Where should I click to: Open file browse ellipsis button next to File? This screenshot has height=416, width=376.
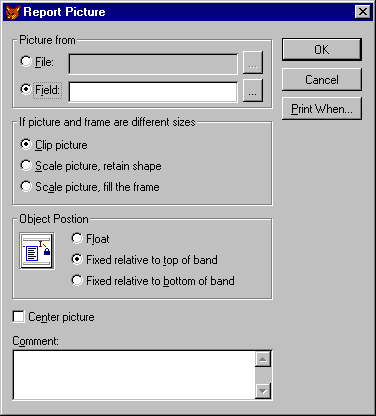pos(253,63)
